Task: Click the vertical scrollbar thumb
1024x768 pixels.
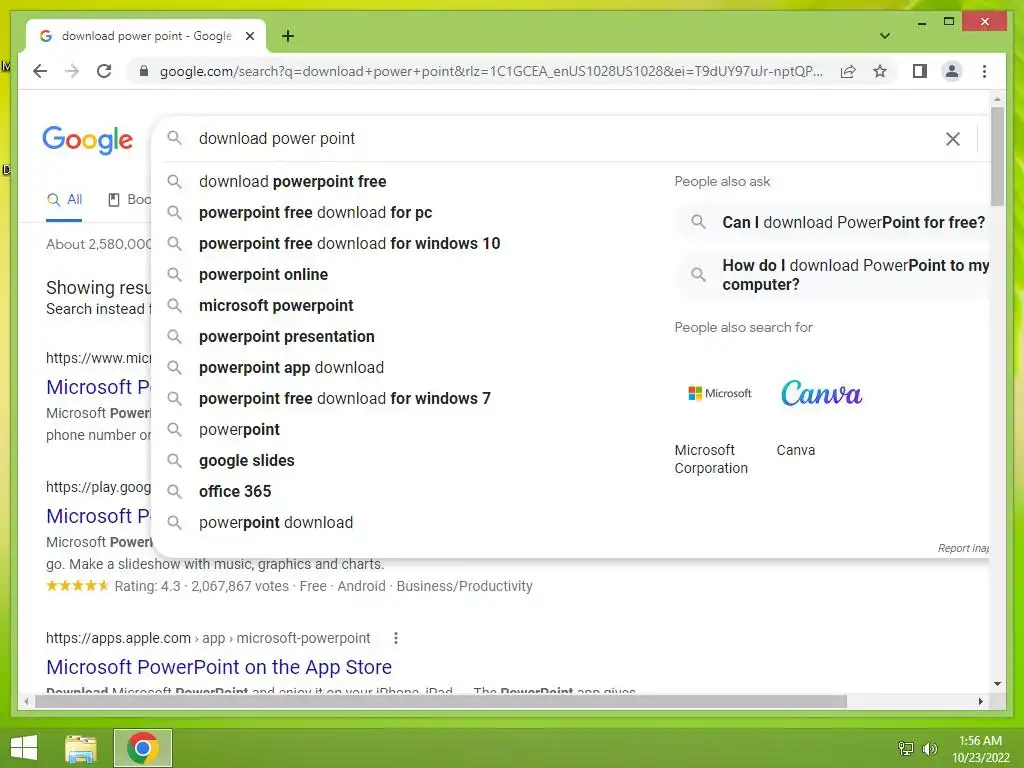Action: click(x=997, y=155)
